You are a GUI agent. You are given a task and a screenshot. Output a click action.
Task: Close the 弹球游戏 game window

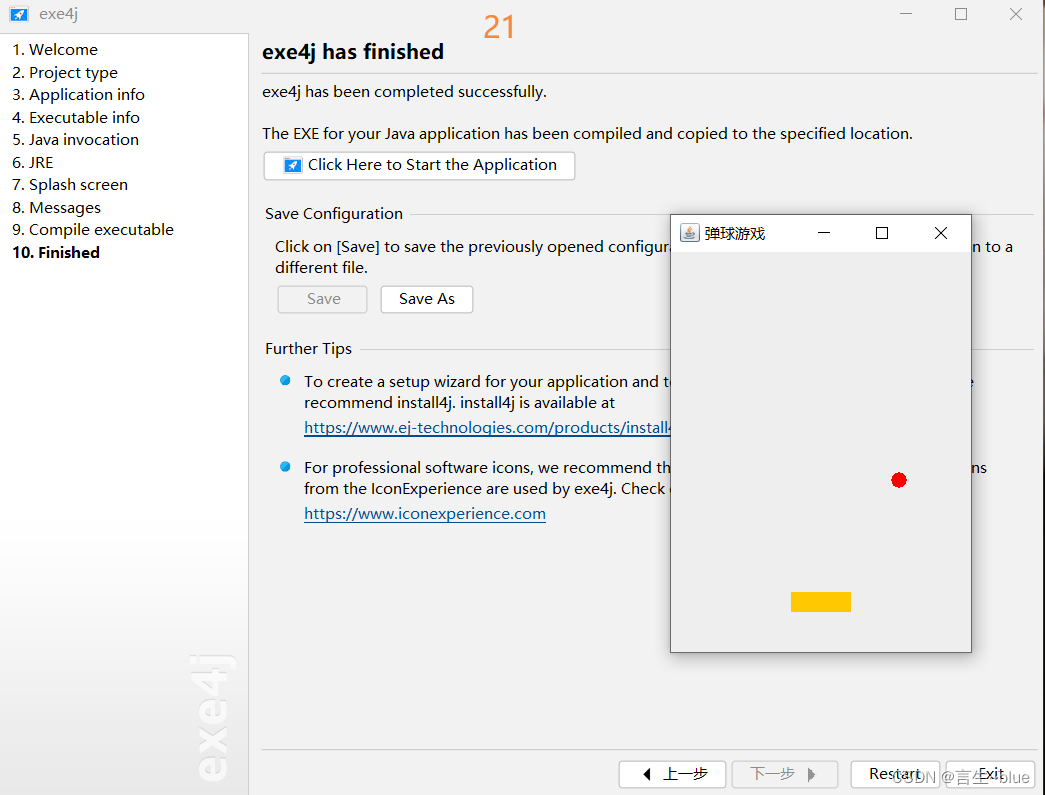point(940,233)
